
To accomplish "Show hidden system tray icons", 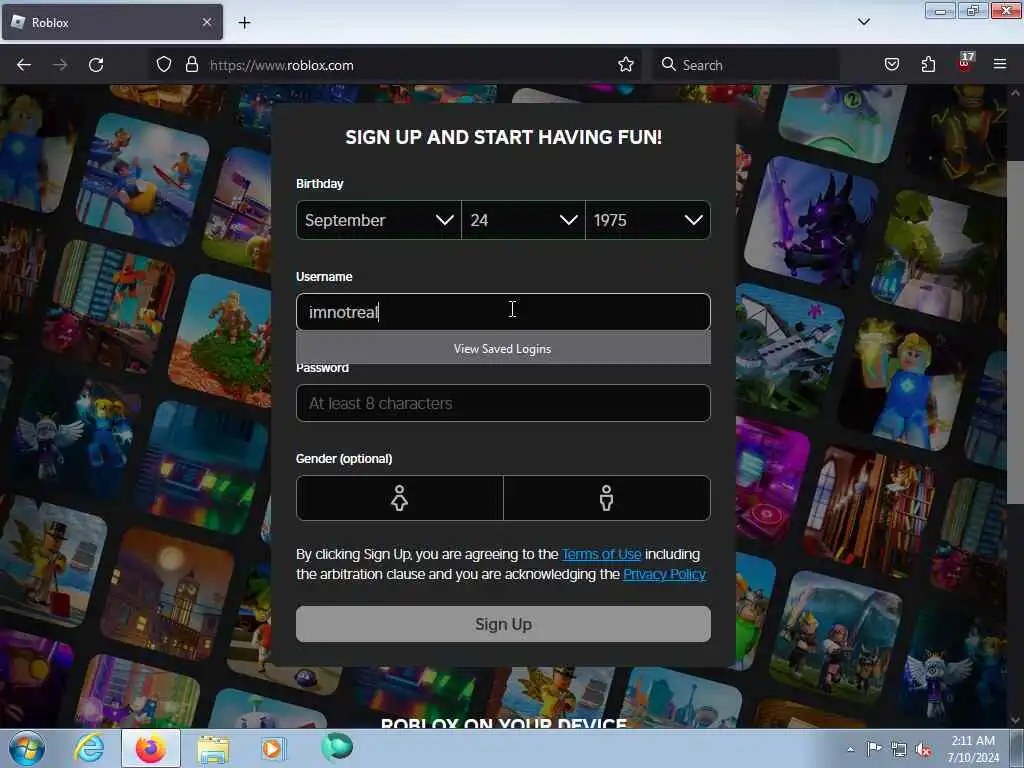I will 850,750.
